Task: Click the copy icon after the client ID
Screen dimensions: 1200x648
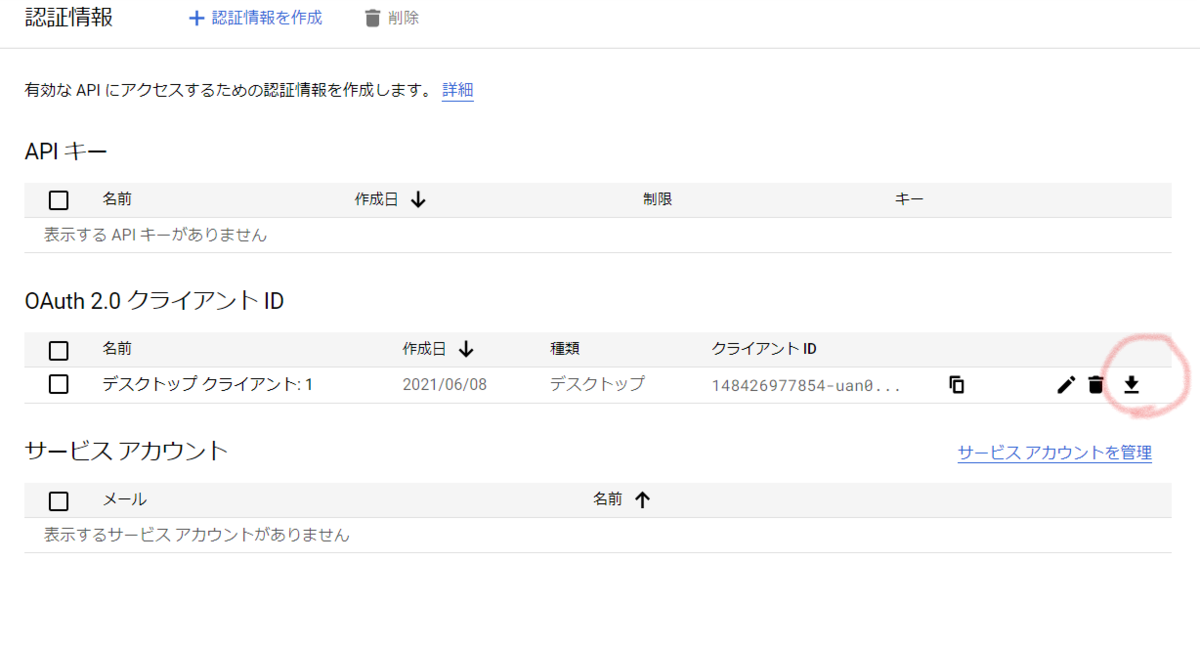Action: pos(955,384)
